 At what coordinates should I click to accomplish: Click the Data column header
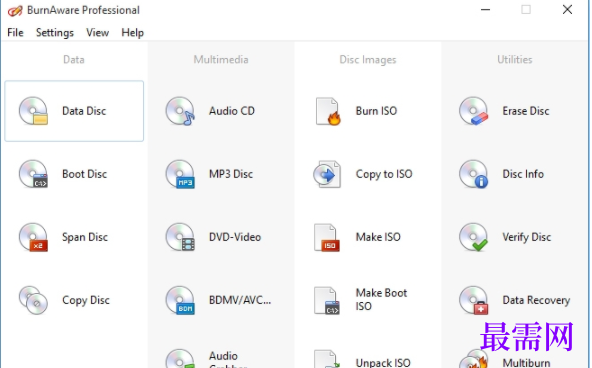click(x=74, y=60)
